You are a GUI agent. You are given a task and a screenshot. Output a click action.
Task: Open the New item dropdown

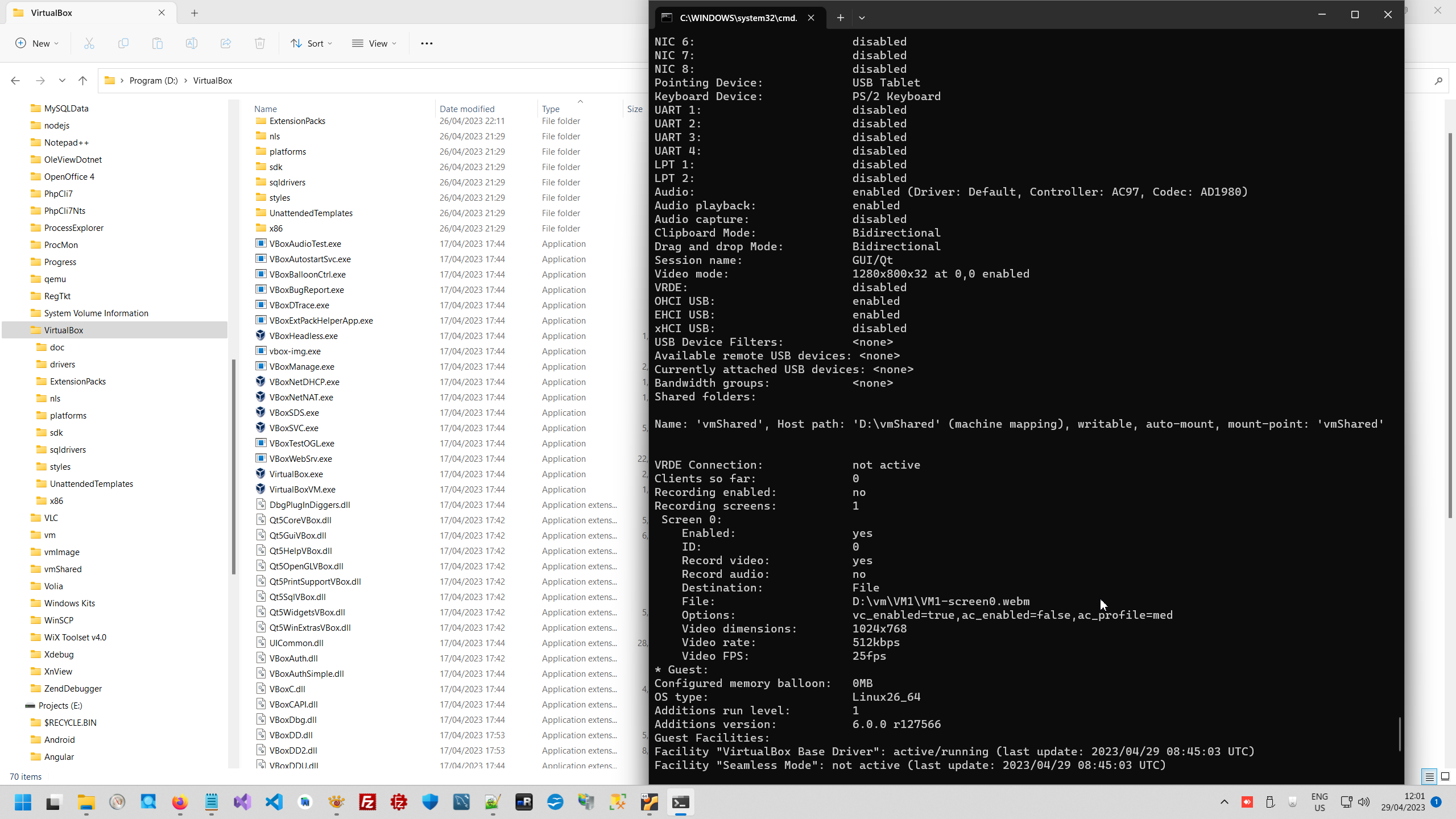(38, 43)
